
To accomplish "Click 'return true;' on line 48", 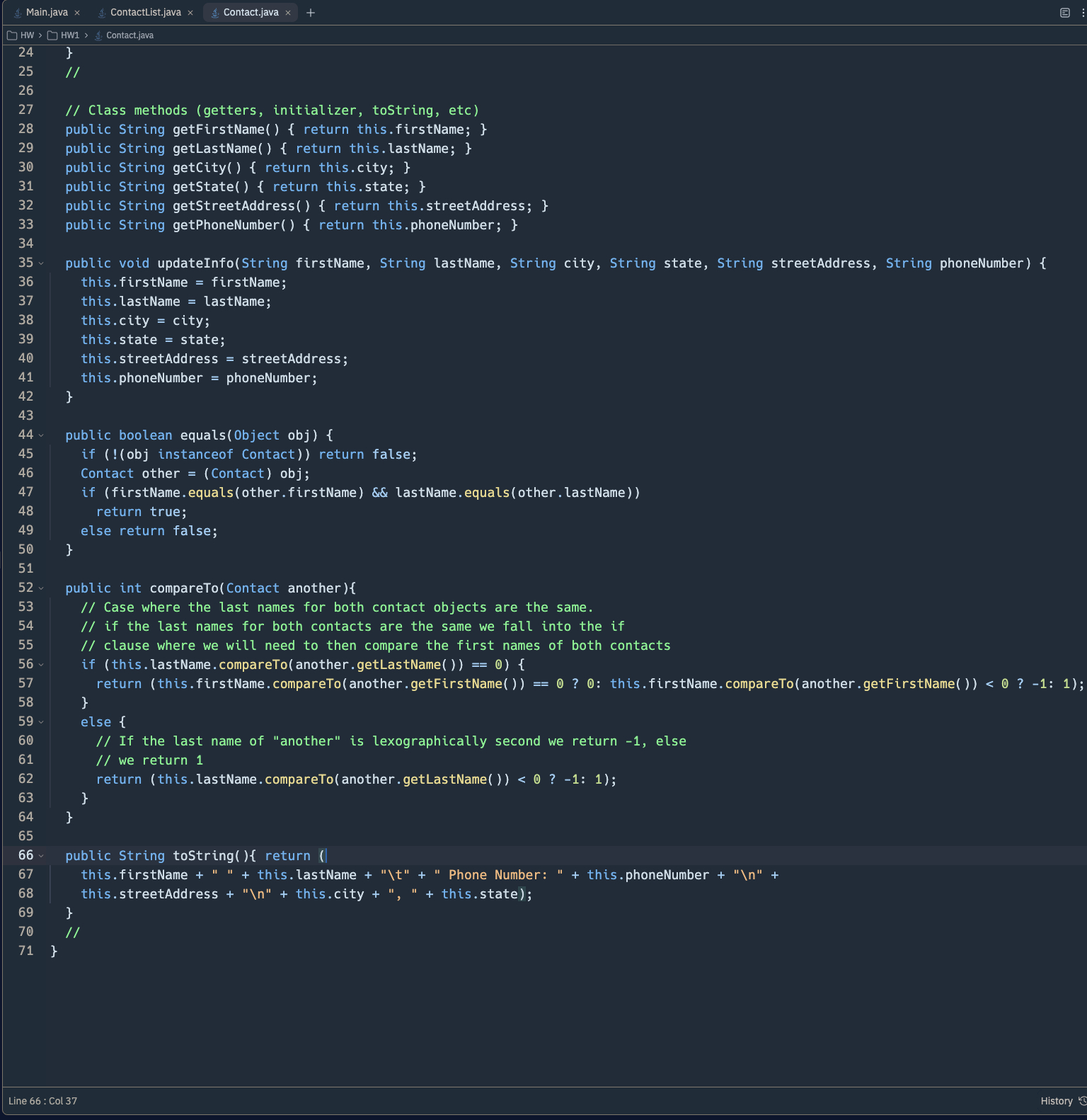I will coord(142,512).
